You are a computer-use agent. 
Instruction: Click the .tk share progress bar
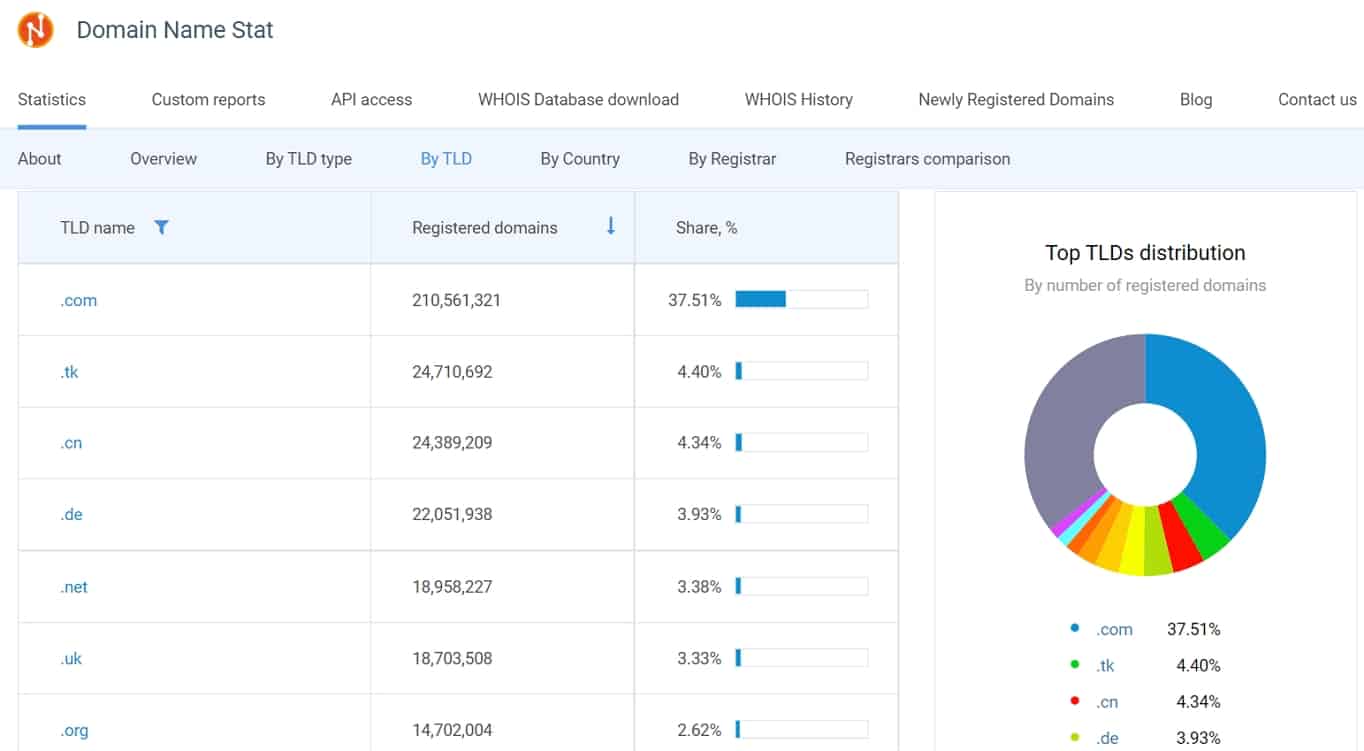[x=801, y=371]
